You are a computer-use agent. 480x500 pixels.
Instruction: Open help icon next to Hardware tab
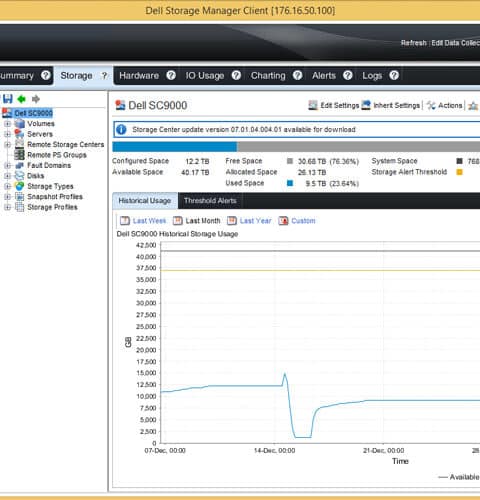click(171, 75)
